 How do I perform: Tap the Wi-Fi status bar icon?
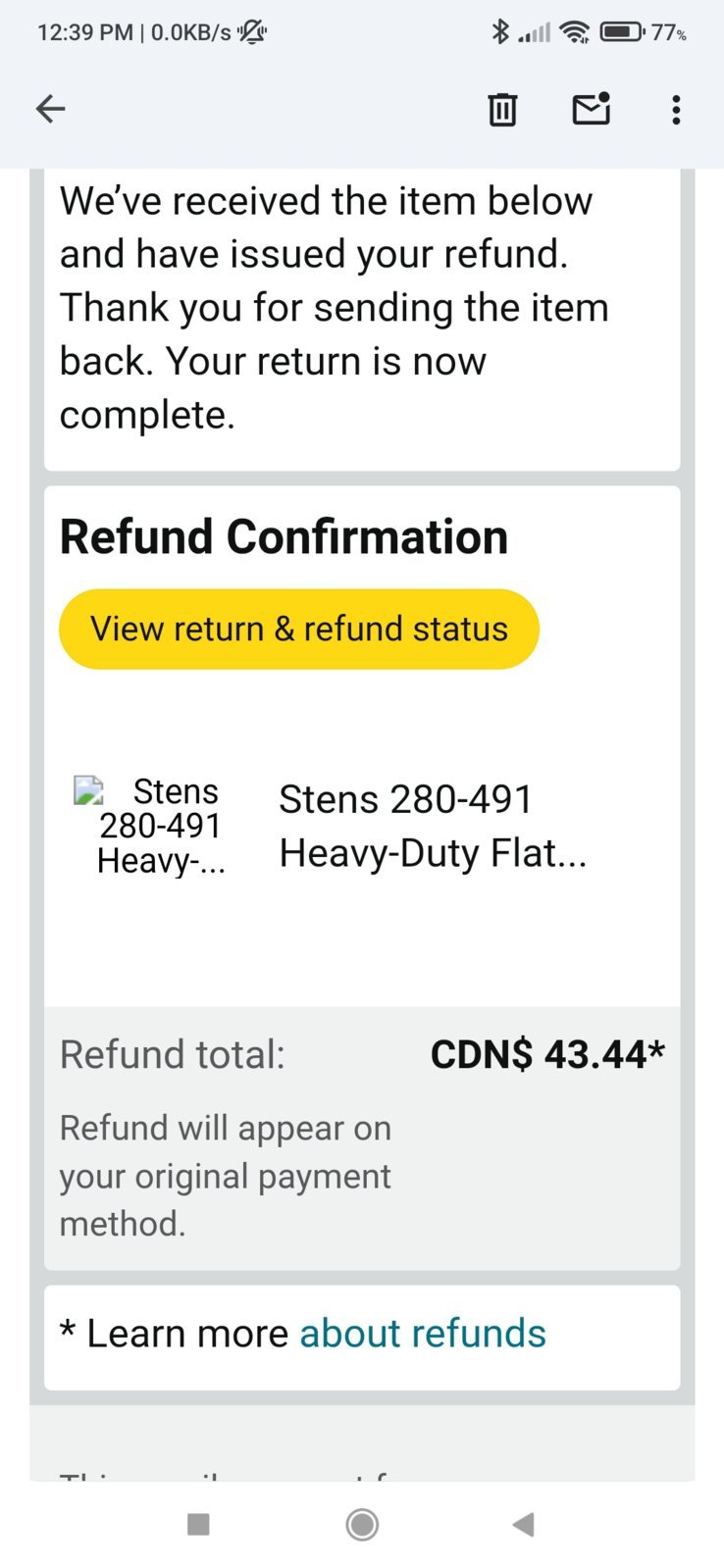point(574,32)
